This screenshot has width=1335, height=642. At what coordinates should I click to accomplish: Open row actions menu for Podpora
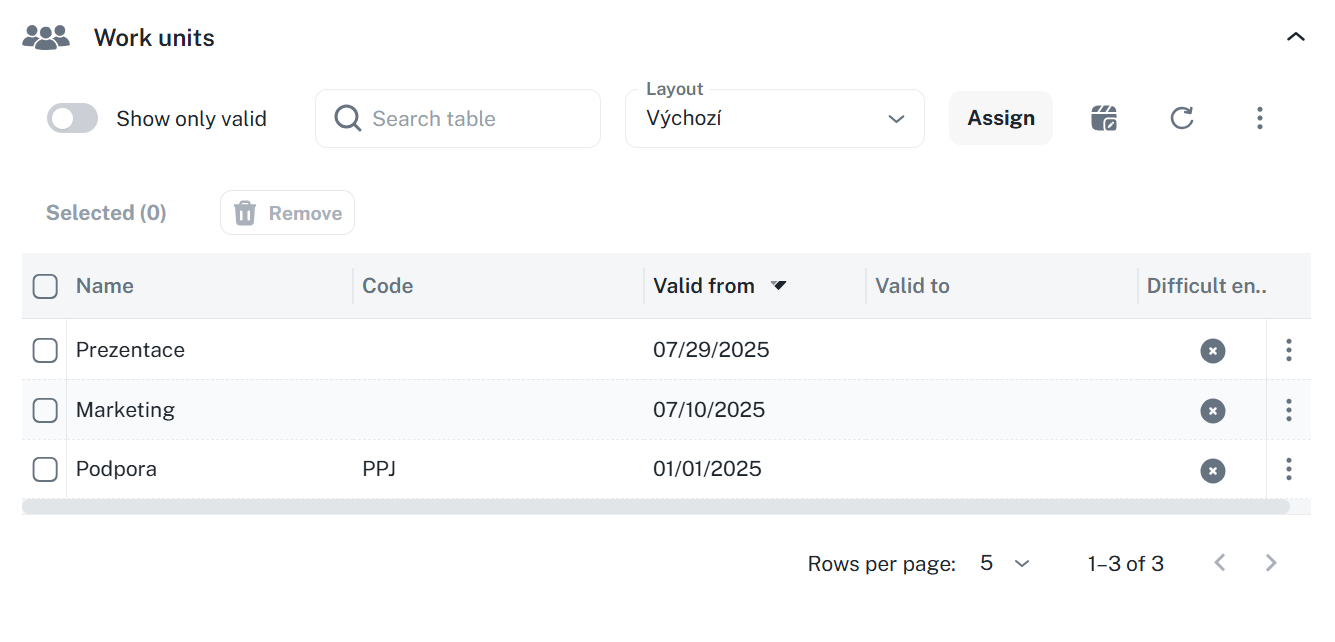(x=1288, y=469)
